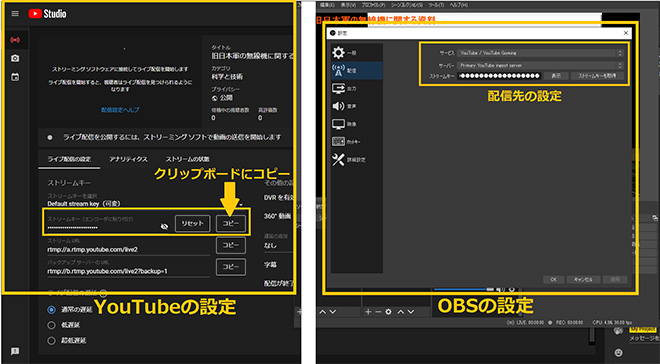Click the LIVE 00:00:00 status text in OBS
660x364 pixels.
click(526, 322)
